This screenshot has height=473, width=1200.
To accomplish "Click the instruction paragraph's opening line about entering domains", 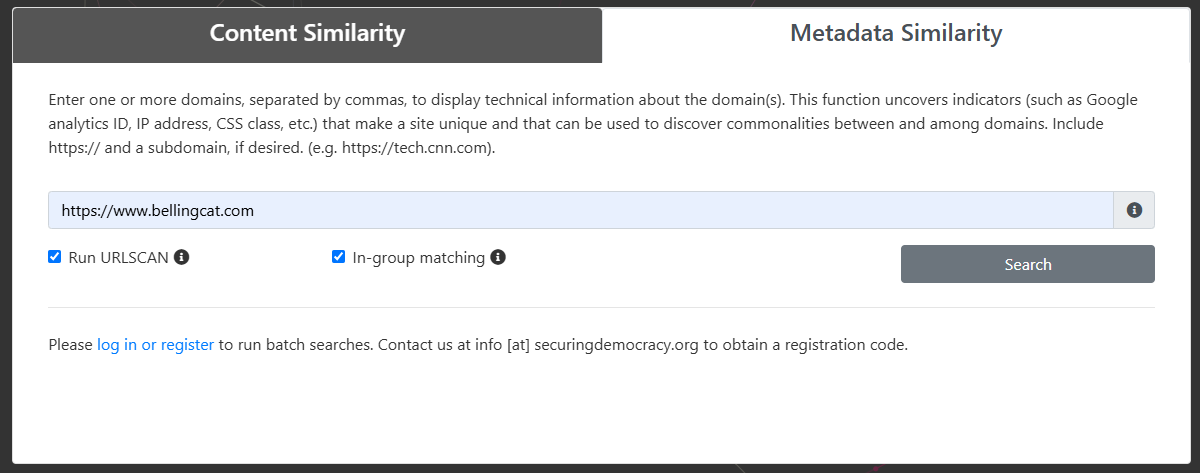I will [593, 100].
